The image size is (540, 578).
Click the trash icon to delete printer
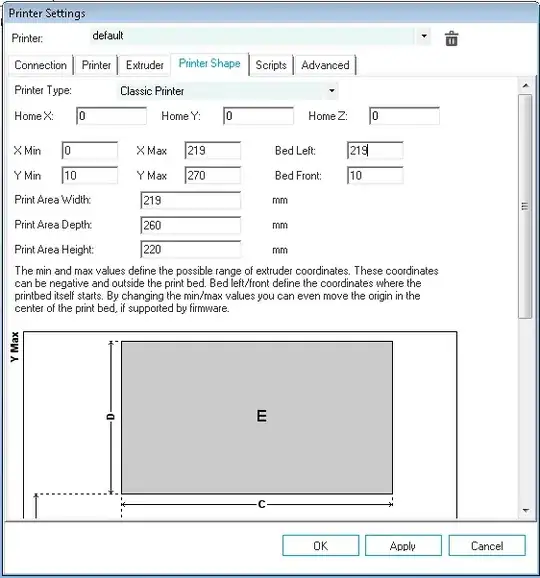(451, 38)
